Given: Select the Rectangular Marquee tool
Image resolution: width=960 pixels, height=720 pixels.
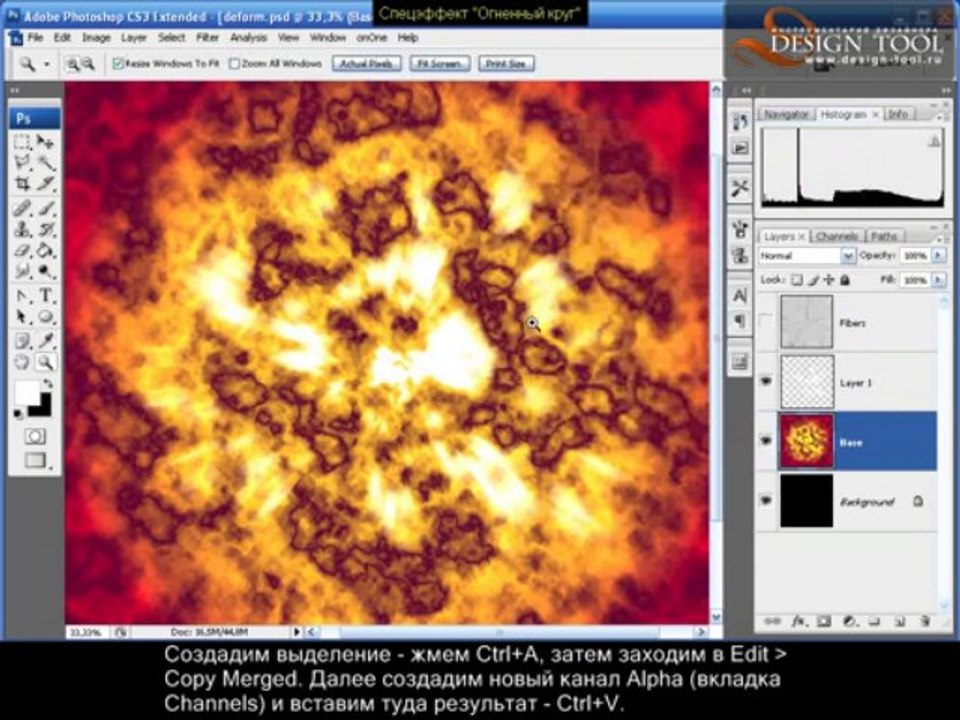Looking at the screenshot, I should point(23,143).
